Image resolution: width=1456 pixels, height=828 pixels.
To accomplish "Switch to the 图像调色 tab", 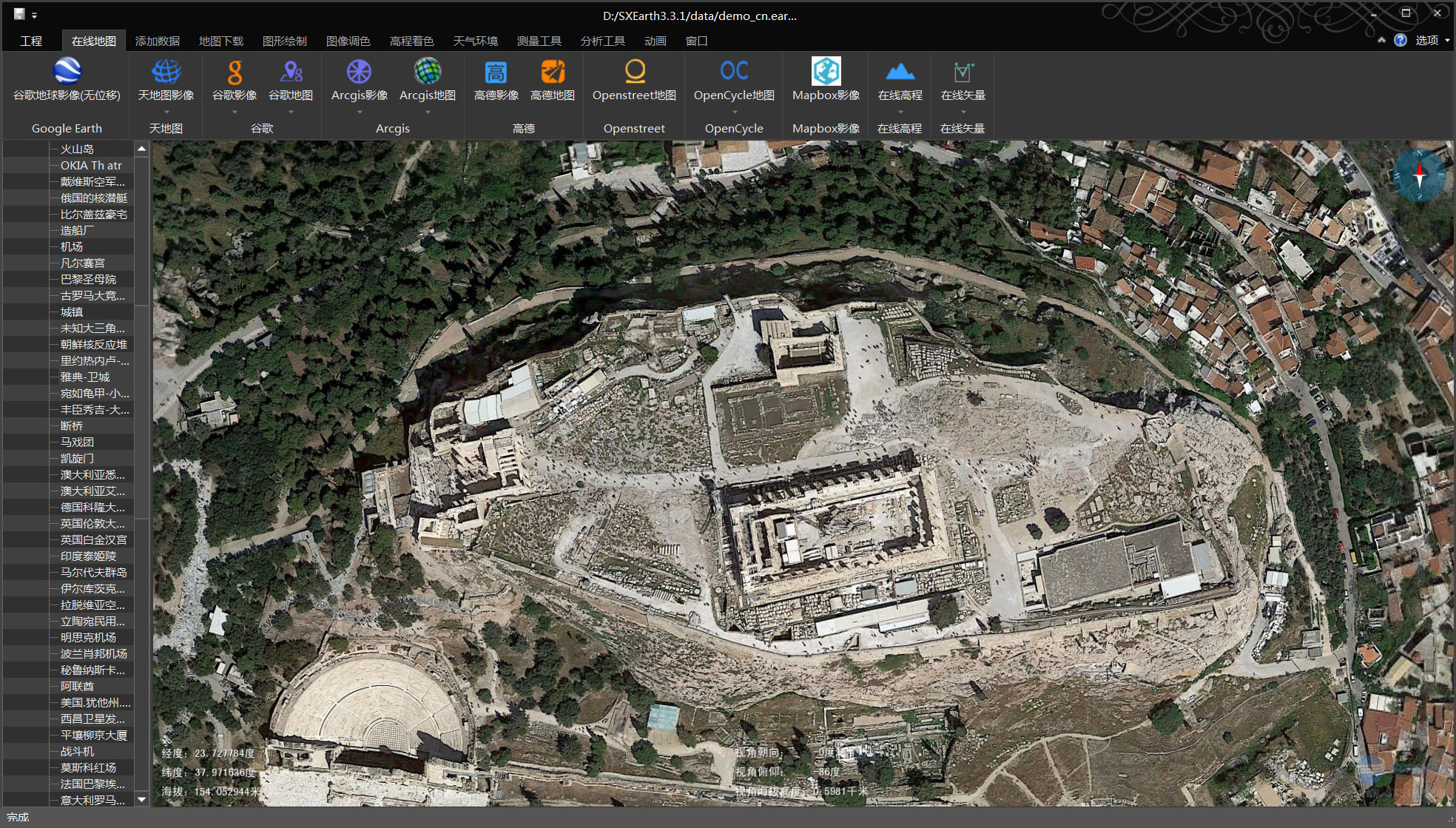I will tap(348, 41).
